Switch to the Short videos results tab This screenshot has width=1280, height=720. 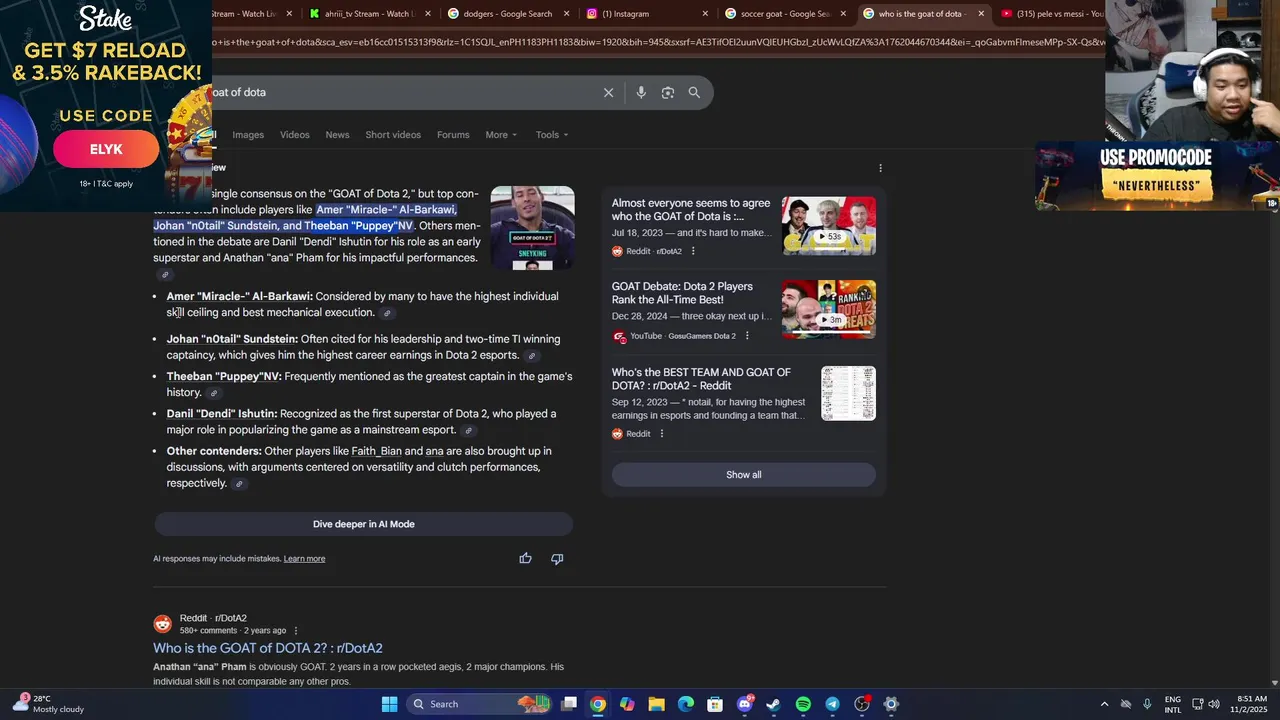point(393,135)
